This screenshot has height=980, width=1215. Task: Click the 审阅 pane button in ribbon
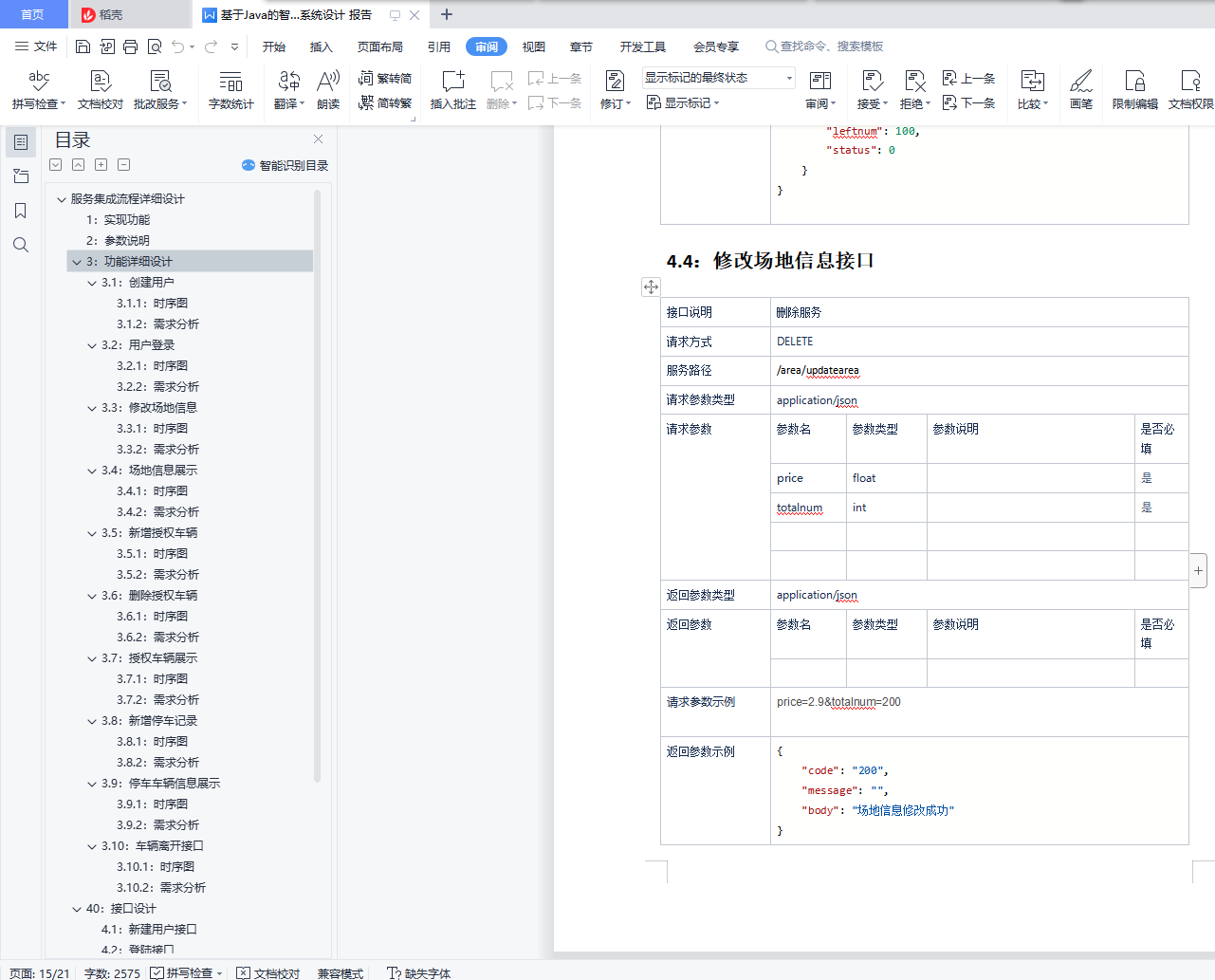click(820, 90)
